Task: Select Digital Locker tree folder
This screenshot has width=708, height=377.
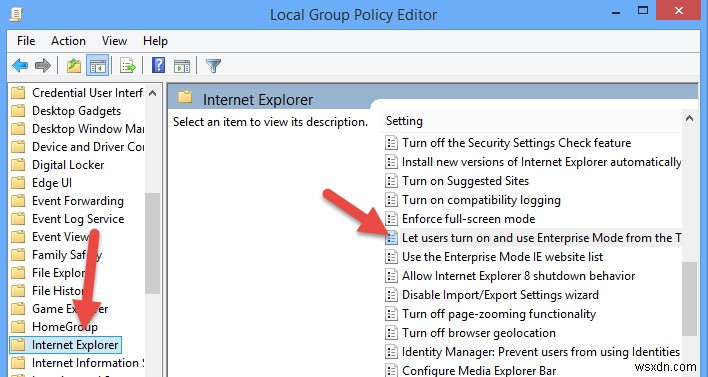Action: 57,165
